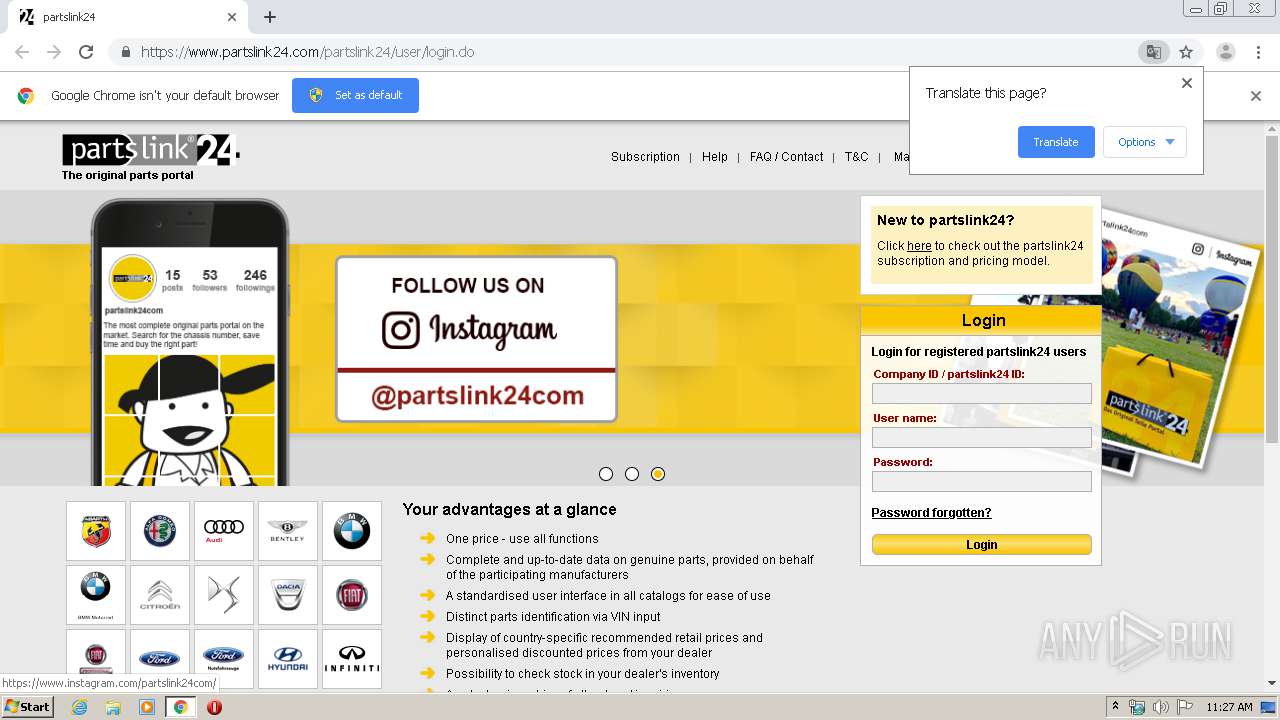Image resolution: width=1280 pixels, height=720 pixels.
Task: Open the Abarth brand catalog logo
Action: click(x=96, y=531)
